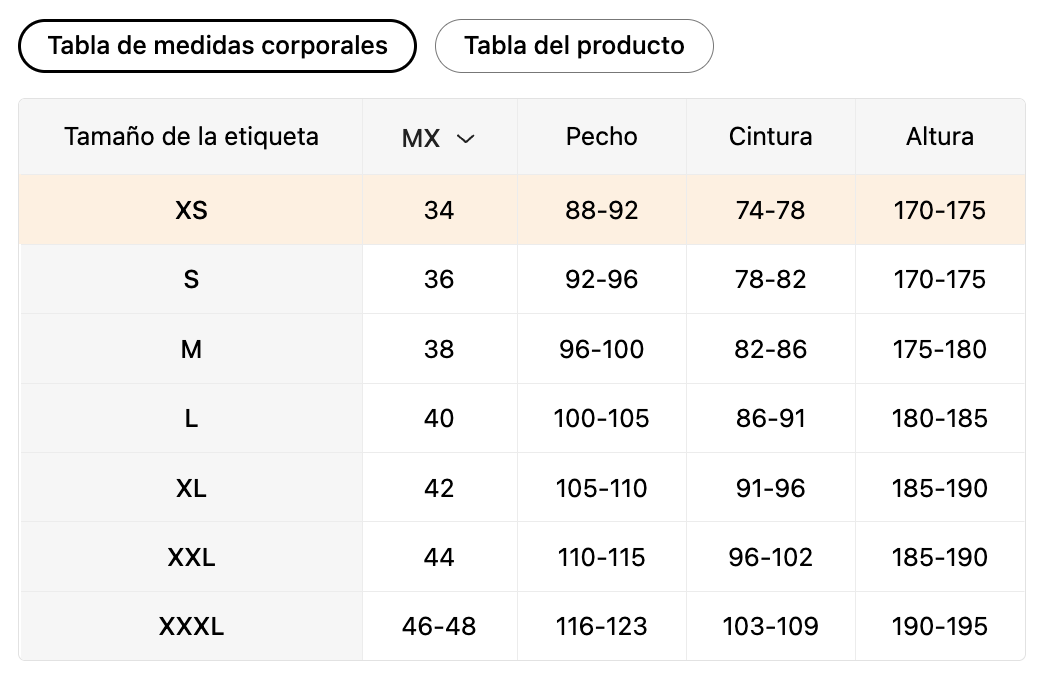Click the 190-195 height cell
Screen dimensions: 1052x674
pyautogui.click(x=940, y=626)
